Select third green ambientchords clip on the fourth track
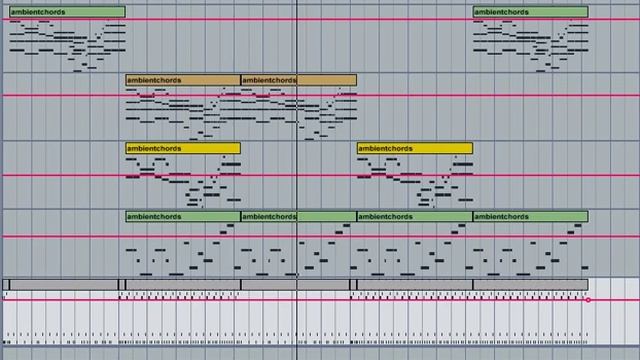640x360 pixels. pos(415,216)
